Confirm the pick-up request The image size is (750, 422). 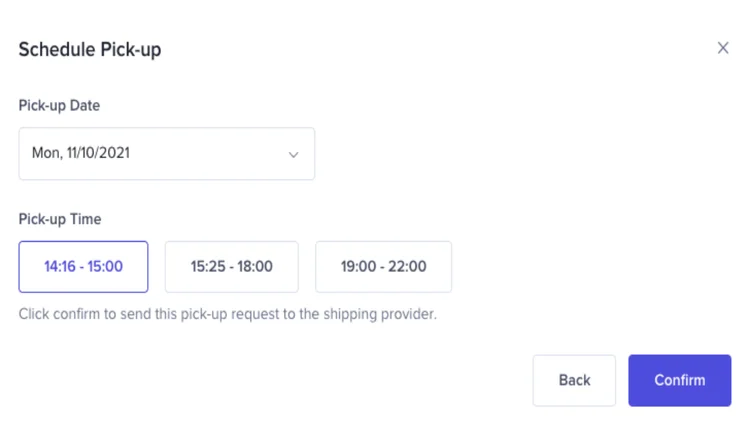679,380
